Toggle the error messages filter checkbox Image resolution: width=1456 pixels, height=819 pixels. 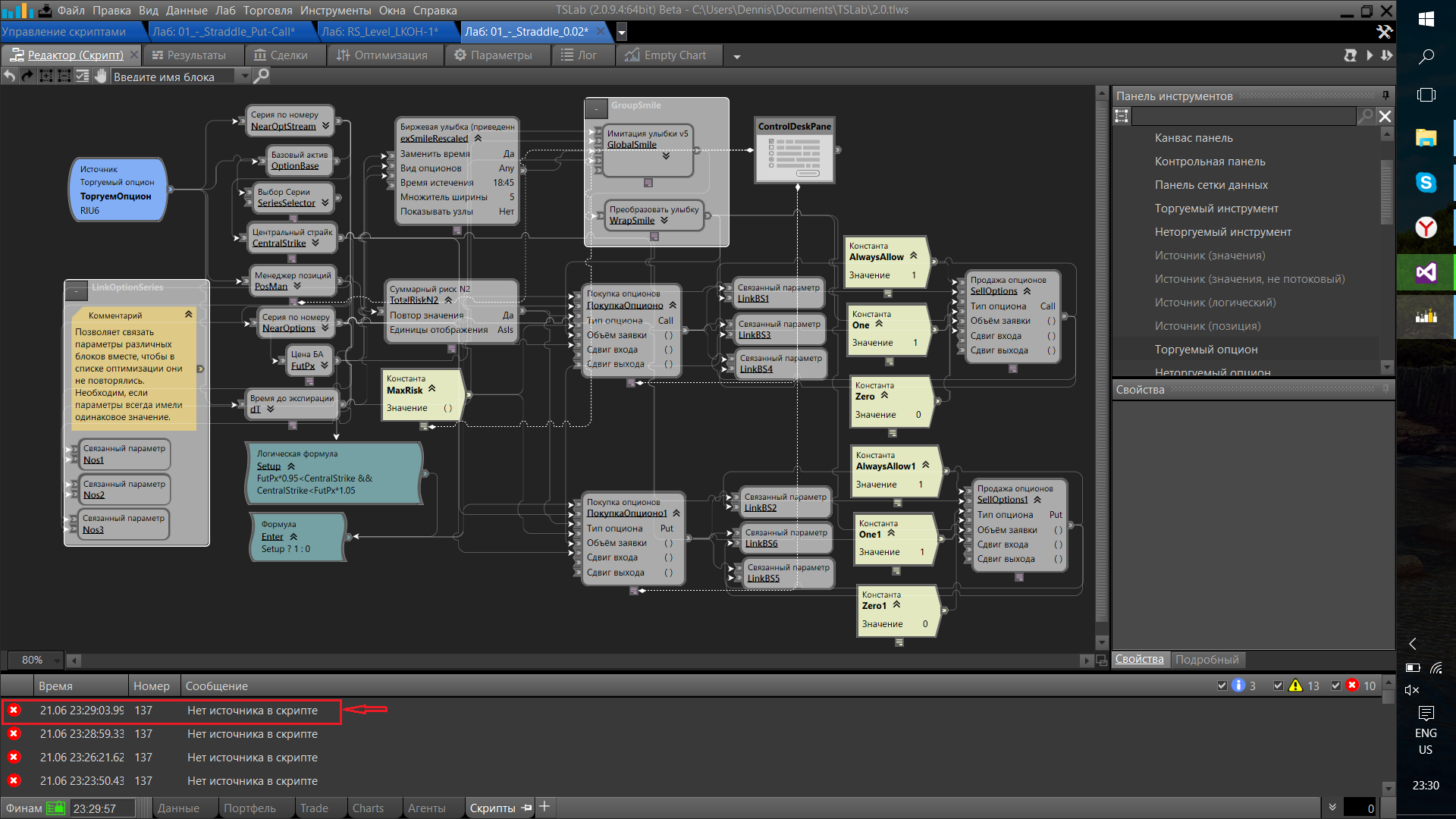pyautogui.click(x=1336, y=686)
